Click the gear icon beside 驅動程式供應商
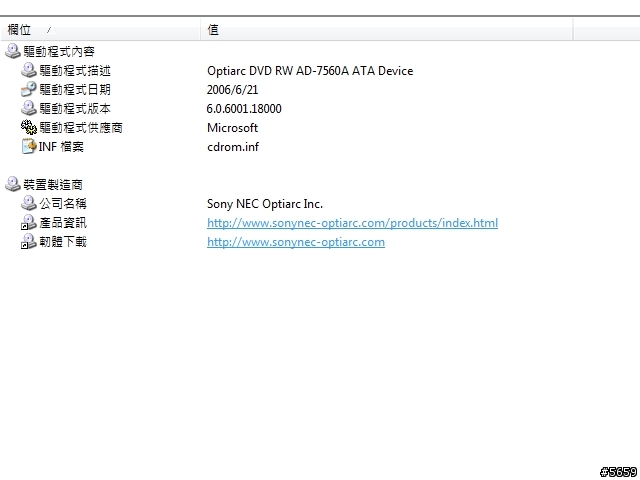Viewport: 640px width, 480px height. click(29, 127)
